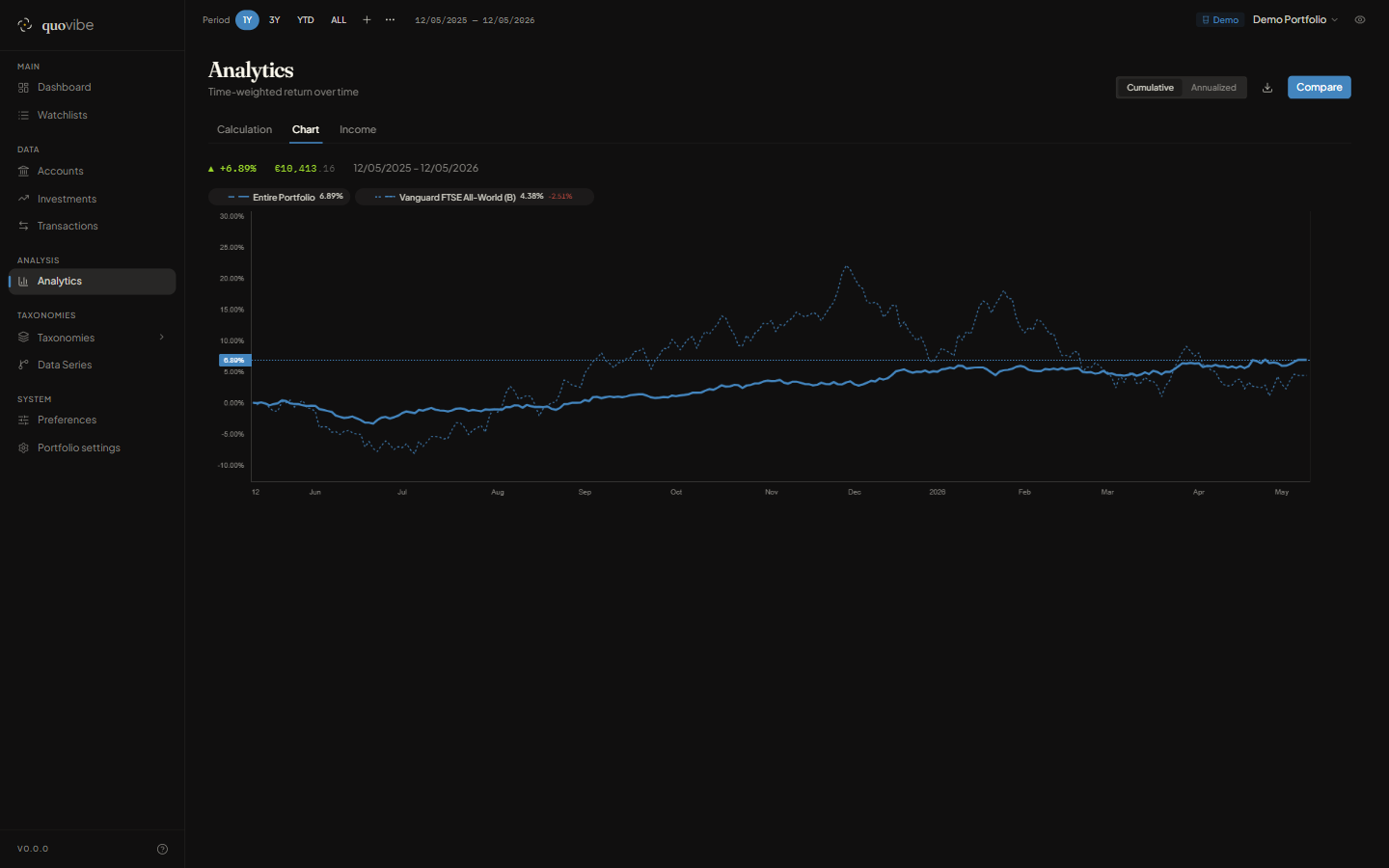
Task: Open Investments in sidebar
Action: [92, 199]
